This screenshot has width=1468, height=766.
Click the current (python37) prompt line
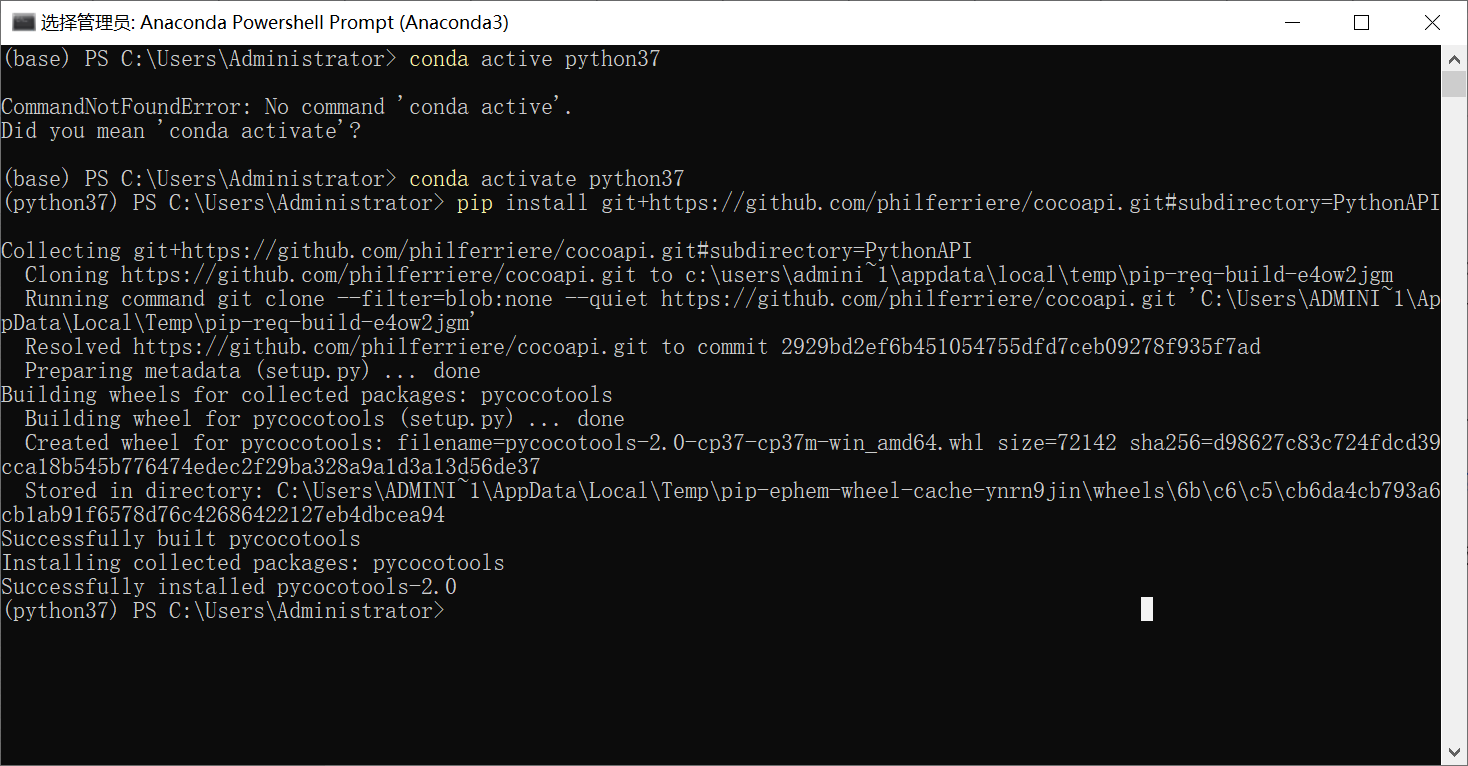click(220, 610)
